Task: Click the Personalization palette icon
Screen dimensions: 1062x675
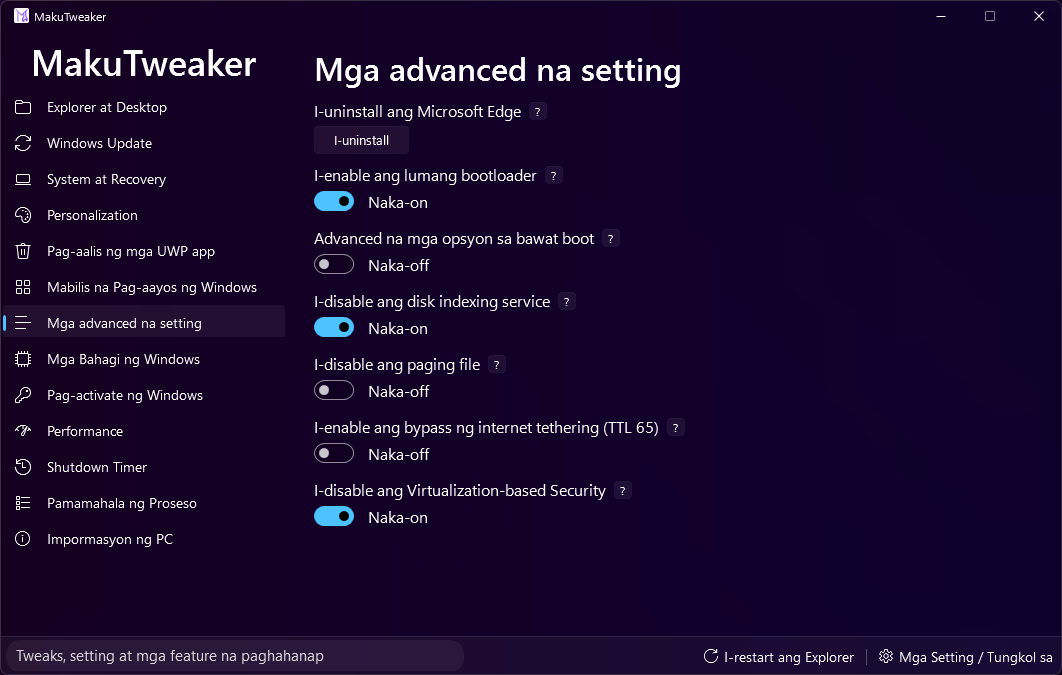Action: click(23, 215)
